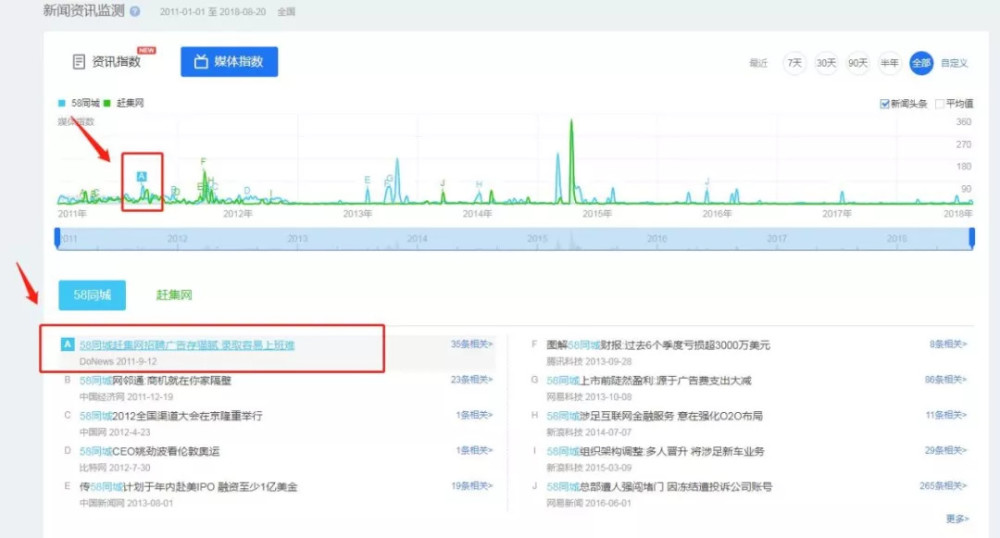
Task: Click the A badge beside first headline
Action: (67, 345)
